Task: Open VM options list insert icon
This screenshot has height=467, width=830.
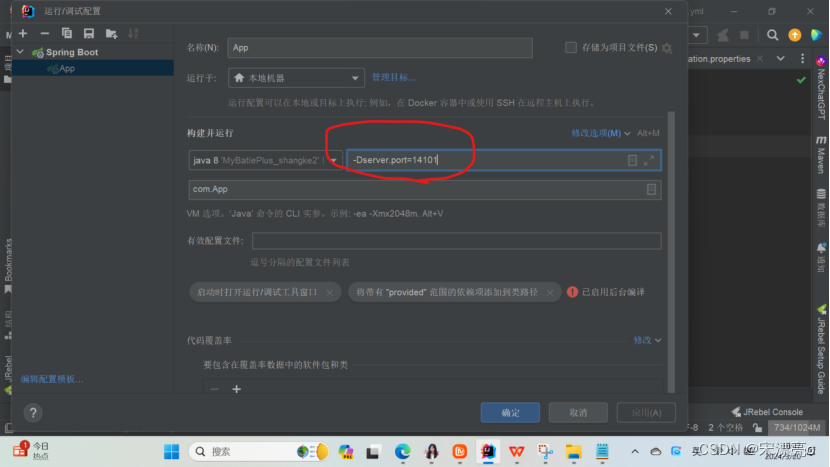Action: click(x=632, y=160)
